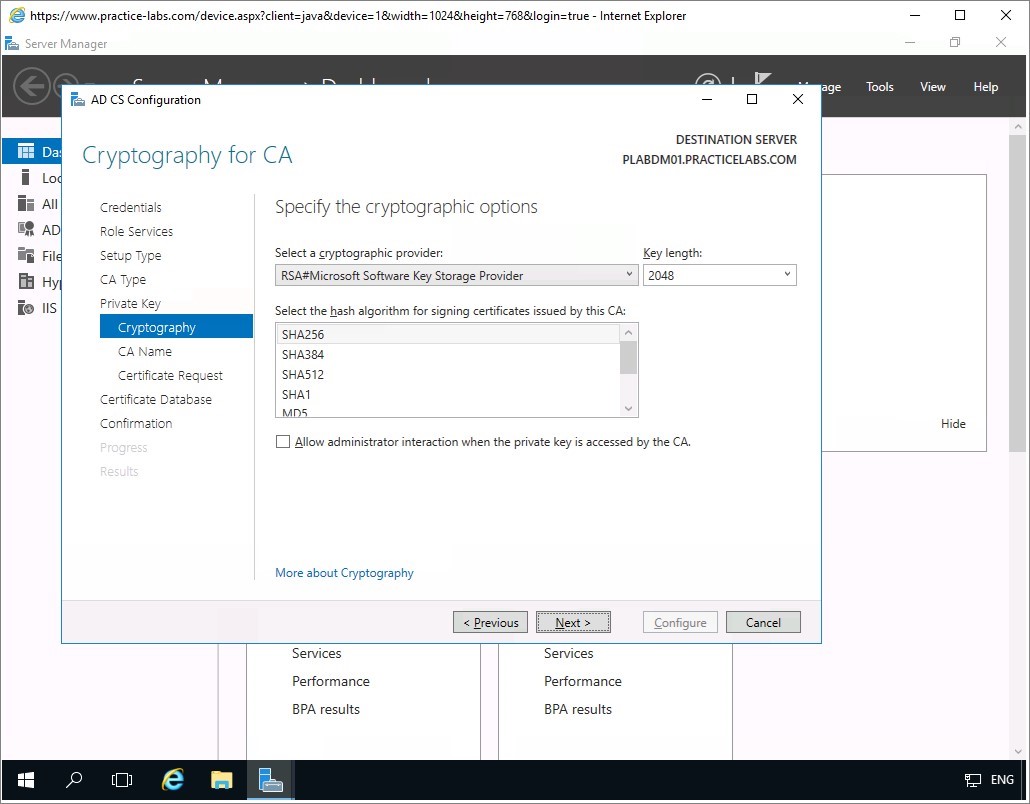Image resolution: width=1030 pixels, height=804 pixels.
Task: Select SHA256 hash algorithm
Action: [448, 334]
